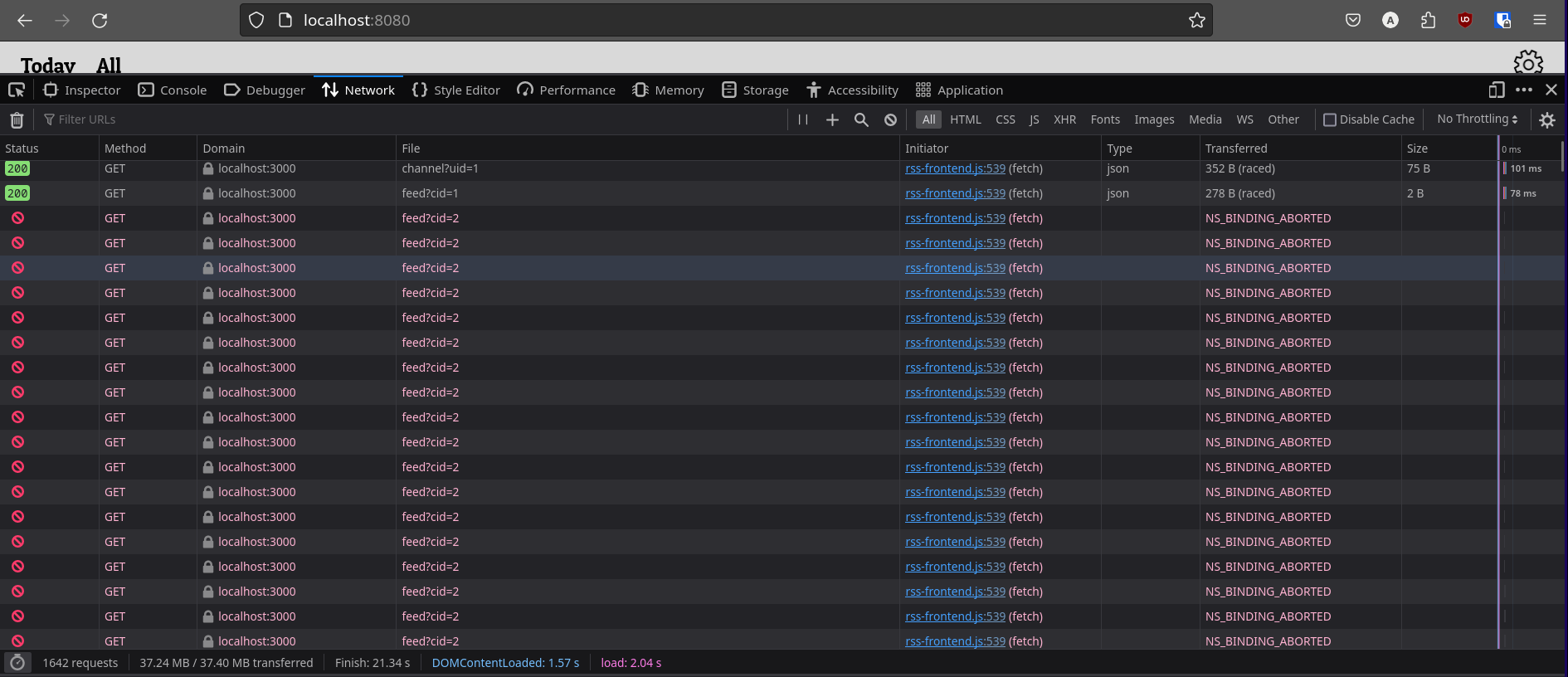Open the request blocking panel icon

coord(890,119)
